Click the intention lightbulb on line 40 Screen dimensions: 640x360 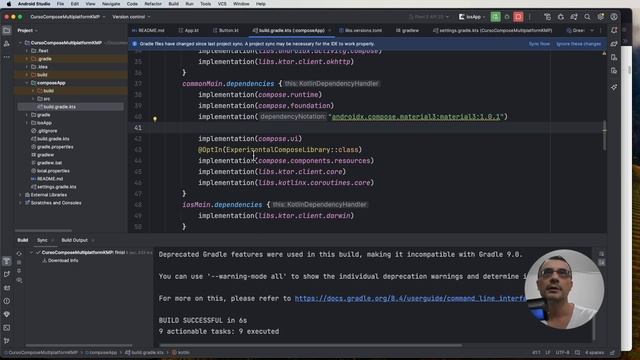(155, 119)
